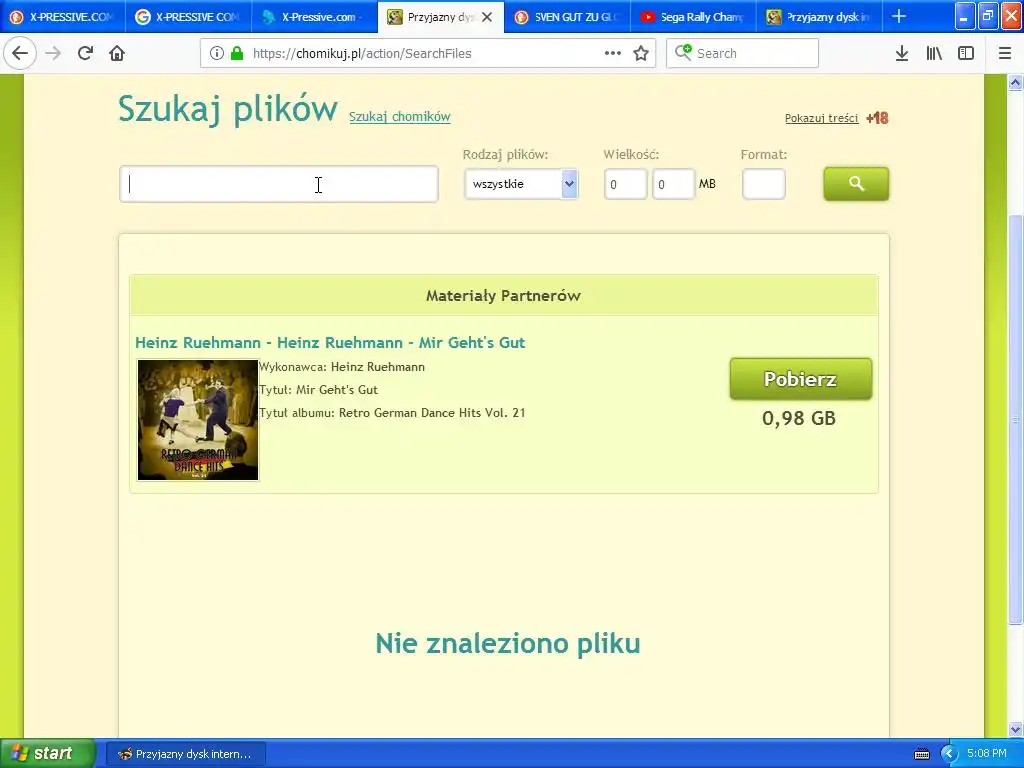The image size is (1024, 768).
Task: Open Heinz Ruehmann - Mir Geht's Gut title link
Action: pos(330,343)
